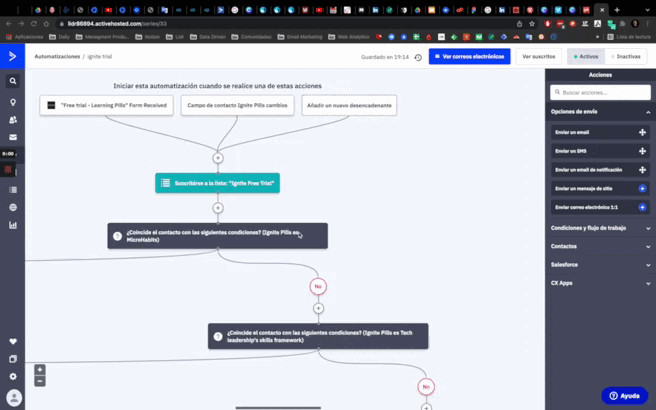656x410 pixels.
Task: Click the Ver suscritos button
Action: (x=539, y=57)
